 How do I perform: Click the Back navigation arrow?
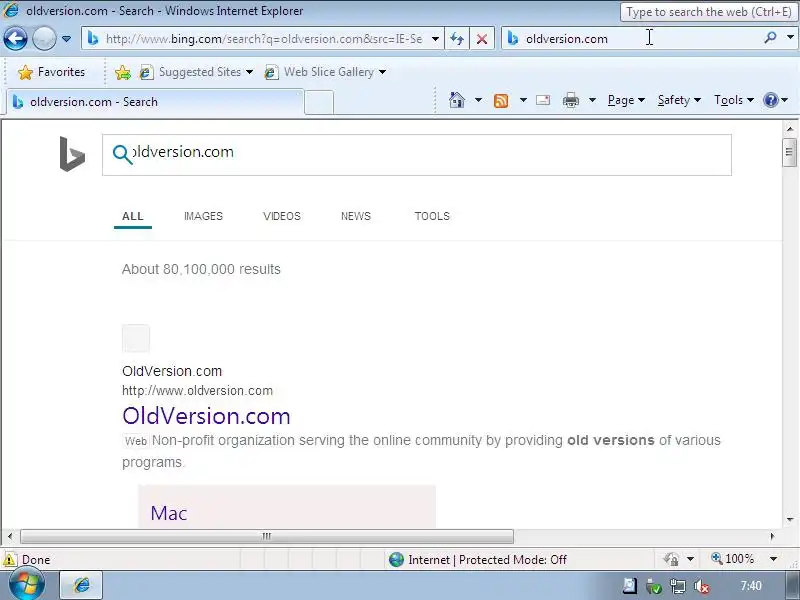click(15, 38)
